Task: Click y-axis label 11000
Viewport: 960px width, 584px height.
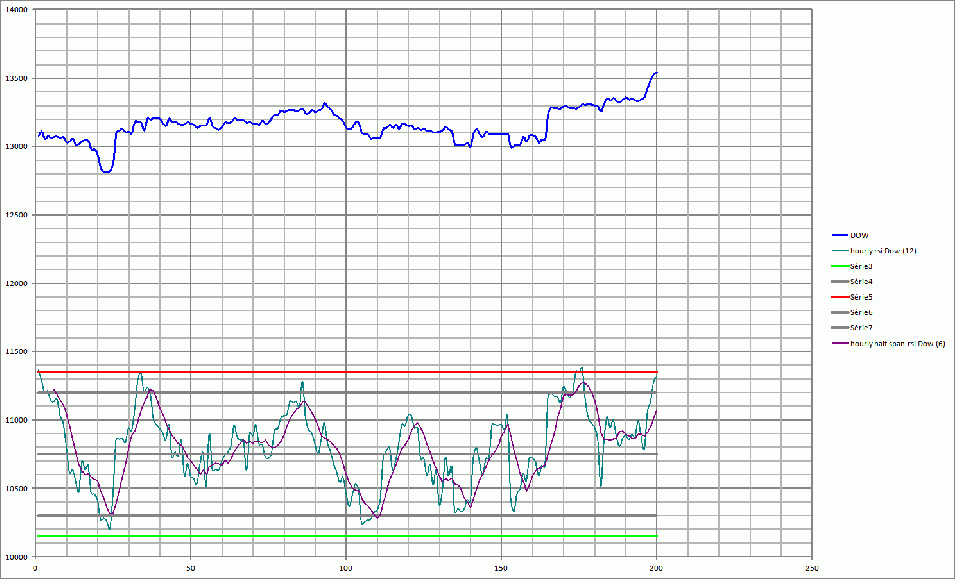Action: tap(17, 420)
